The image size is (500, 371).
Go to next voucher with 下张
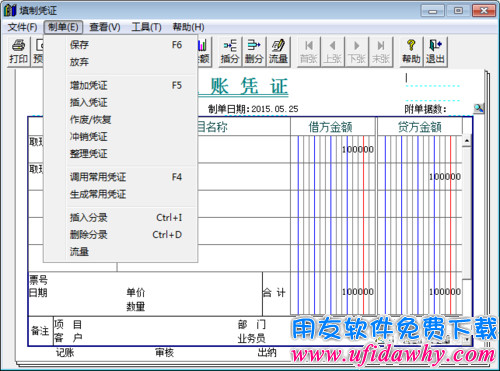[357, 52]
